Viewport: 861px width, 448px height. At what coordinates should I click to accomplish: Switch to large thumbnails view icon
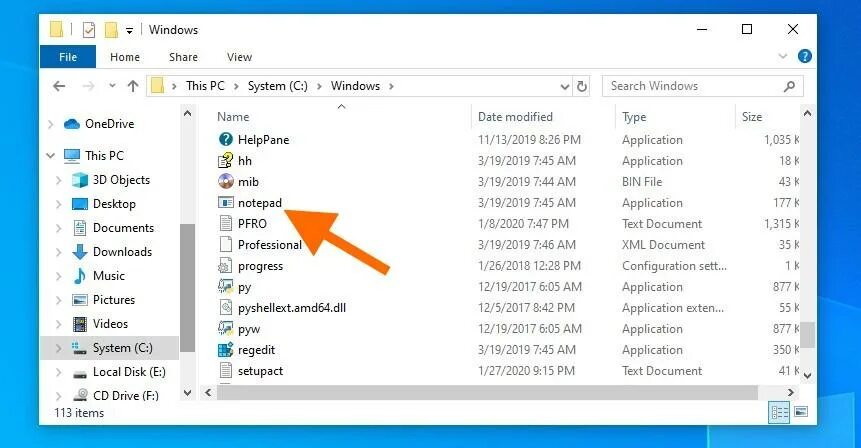[x=801, y=412]
